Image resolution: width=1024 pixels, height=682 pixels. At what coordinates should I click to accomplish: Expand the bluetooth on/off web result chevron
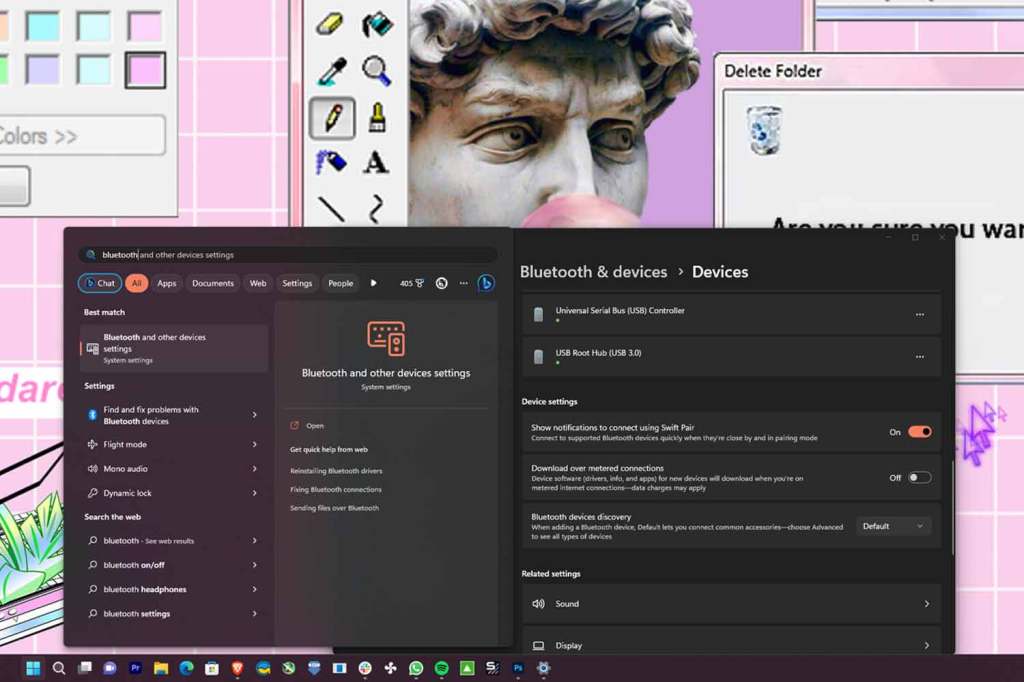tap(255, 564)
